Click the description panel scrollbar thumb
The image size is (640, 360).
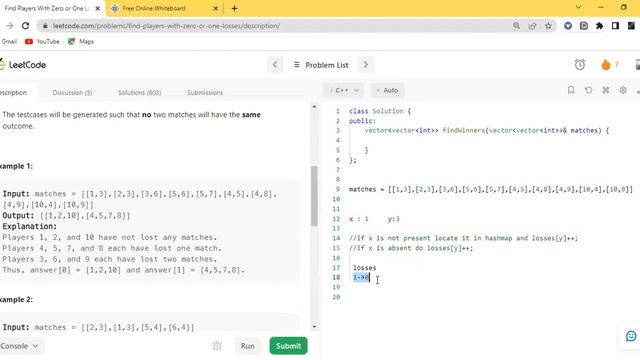pyautogui.click(x=314, y=196)
